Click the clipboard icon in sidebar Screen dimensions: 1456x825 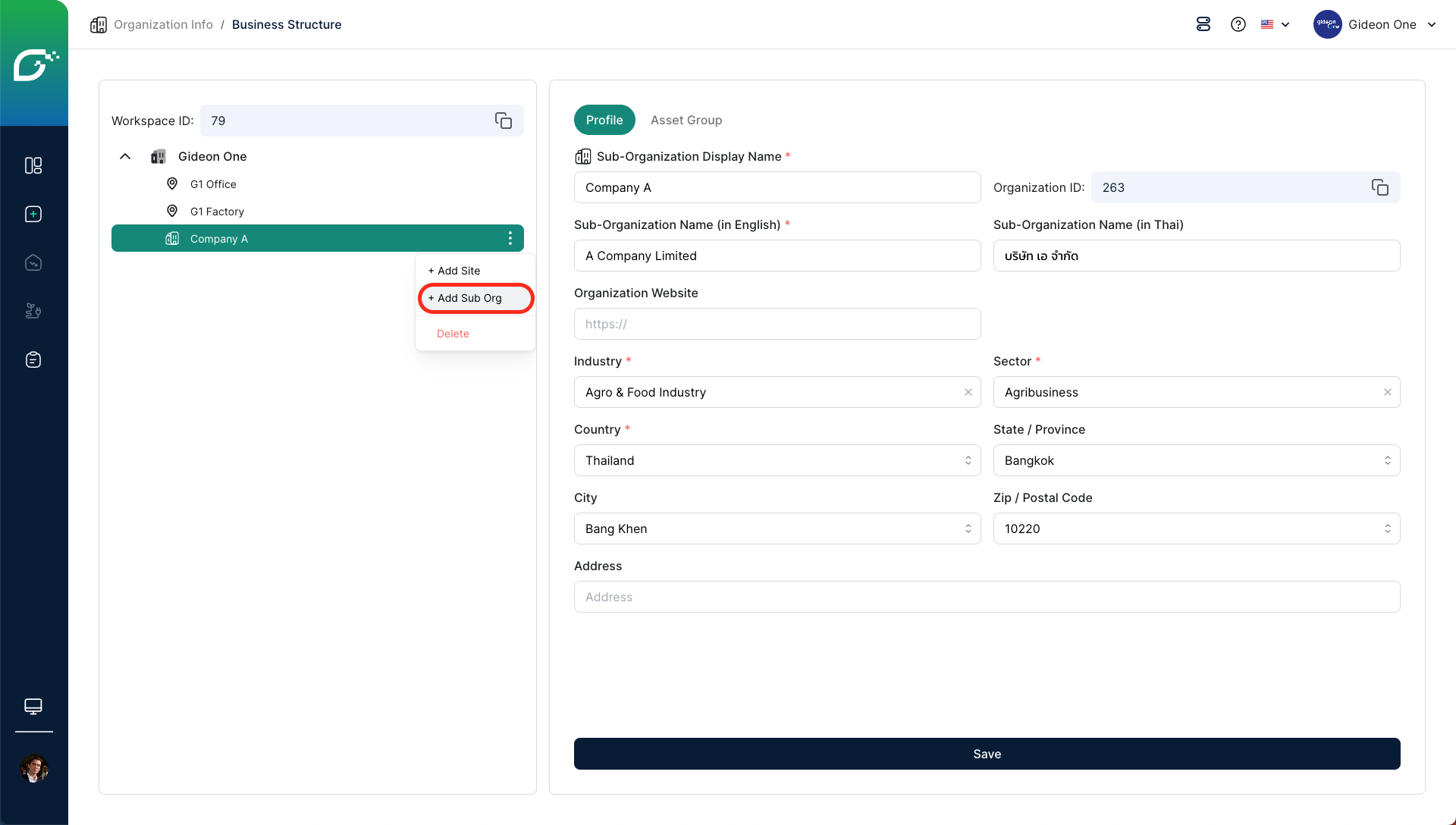(33, 359)
